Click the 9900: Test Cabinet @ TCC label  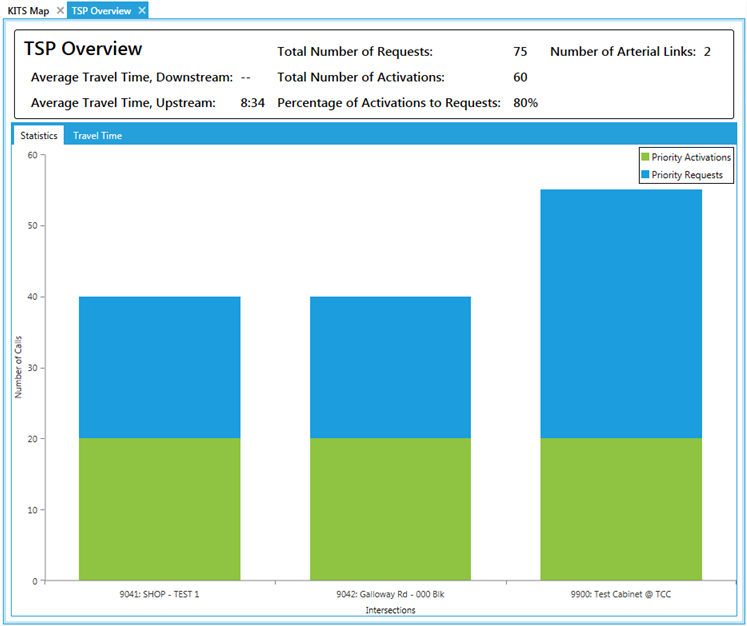pyautogui.click(x=621, y=594)
